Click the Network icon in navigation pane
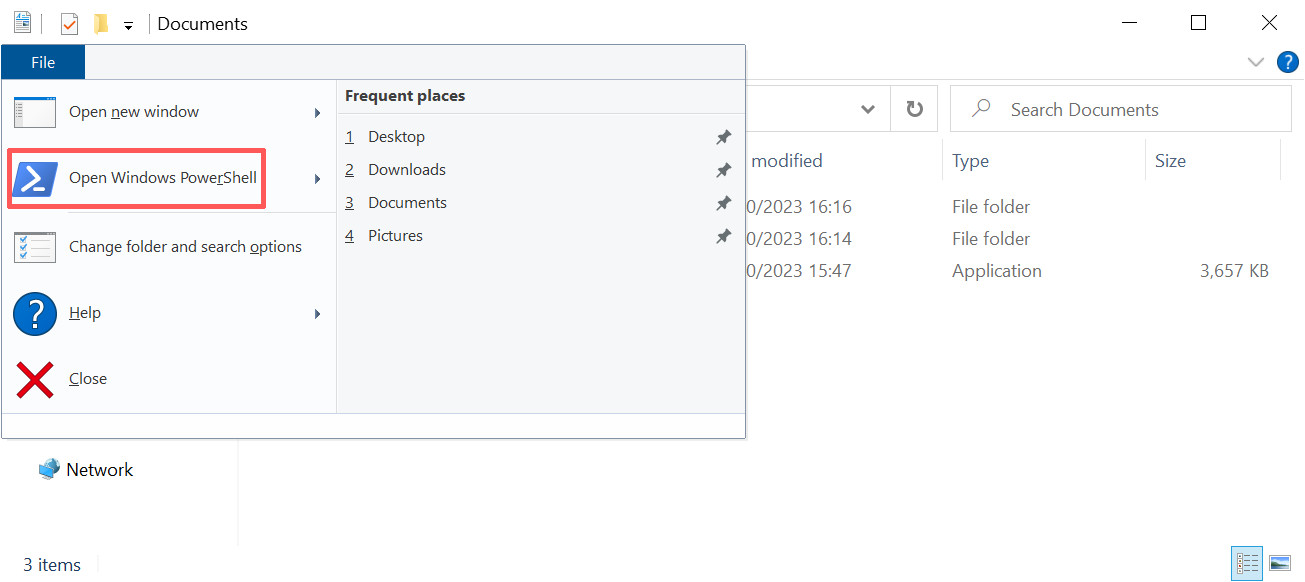Screen dimensions: 1305x582 (49, 469)
